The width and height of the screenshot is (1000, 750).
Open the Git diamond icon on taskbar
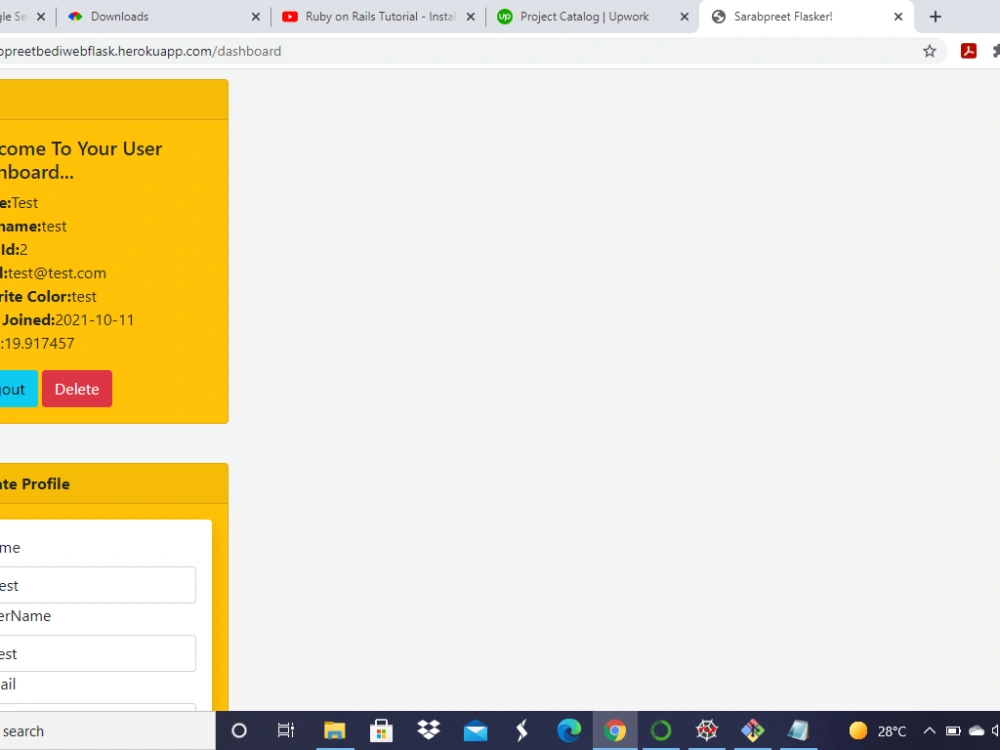coord(753,731)
